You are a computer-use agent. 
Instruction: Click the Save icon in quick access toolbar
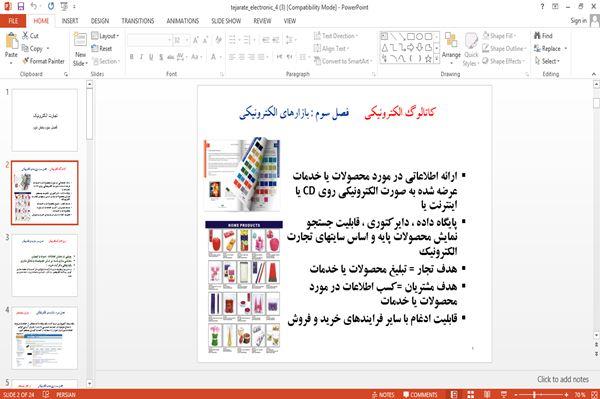[x=21, y=7]
